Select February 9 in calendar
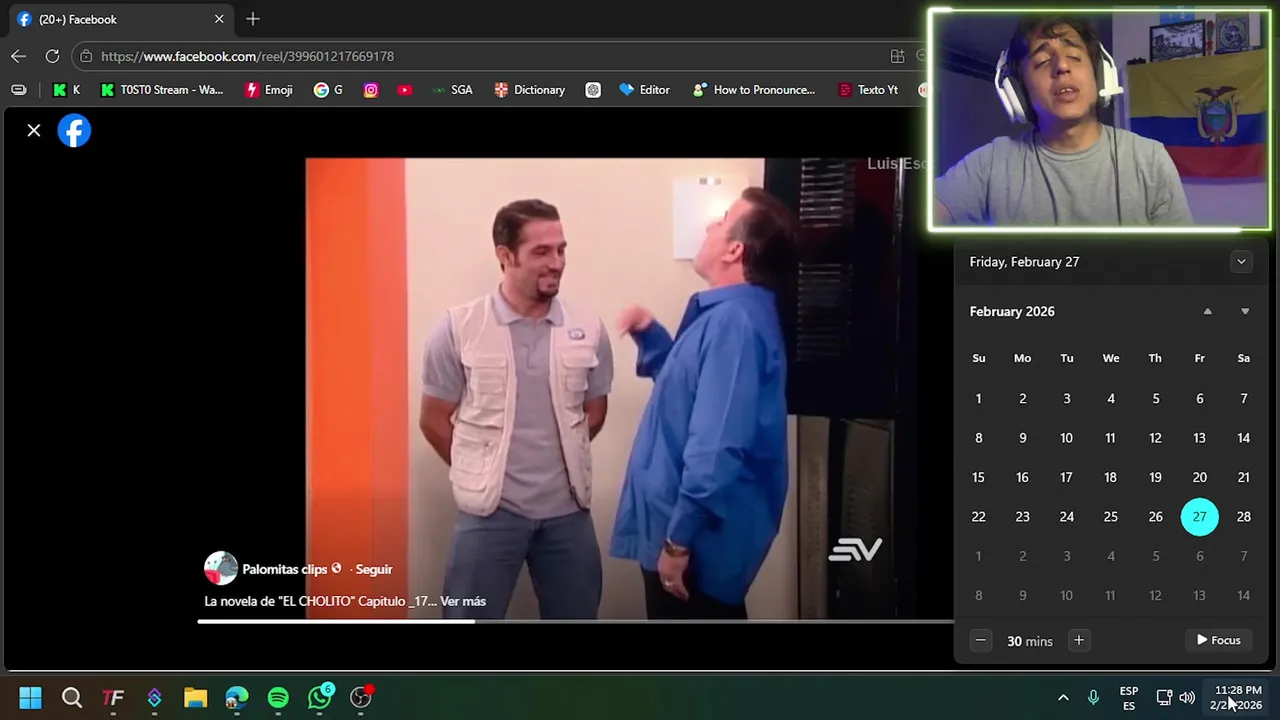 pyautogui.click(x=1022, y=438)
